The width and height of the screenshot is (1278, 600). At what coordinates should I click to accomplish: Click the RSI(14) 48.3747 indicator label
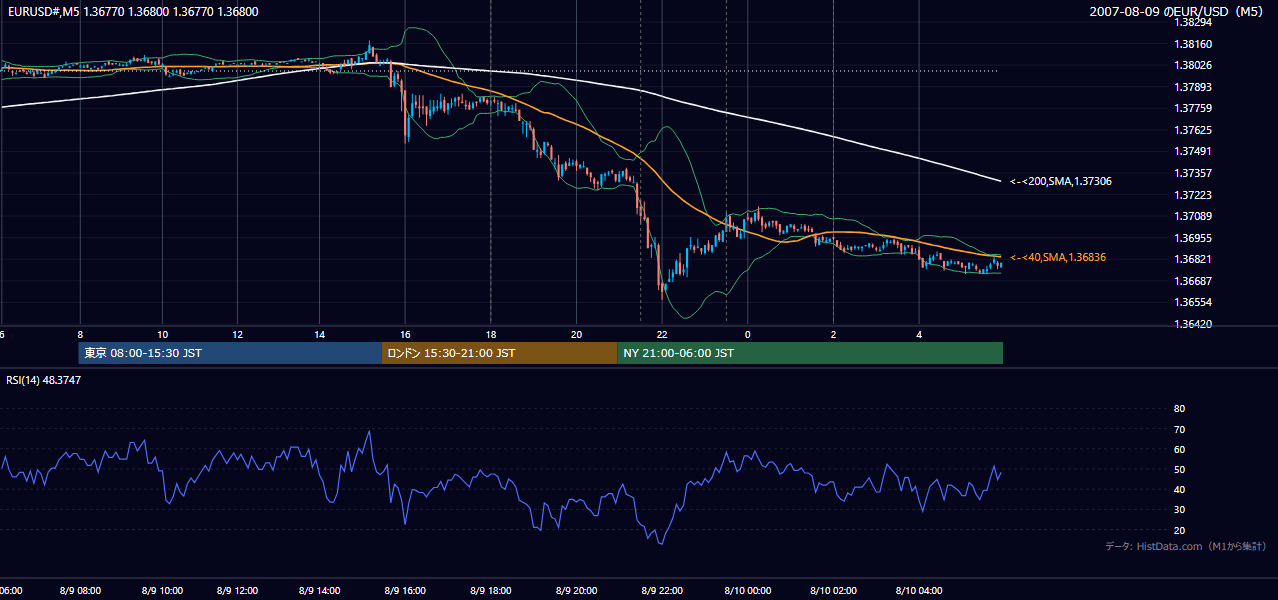click(x=44, y=380)
